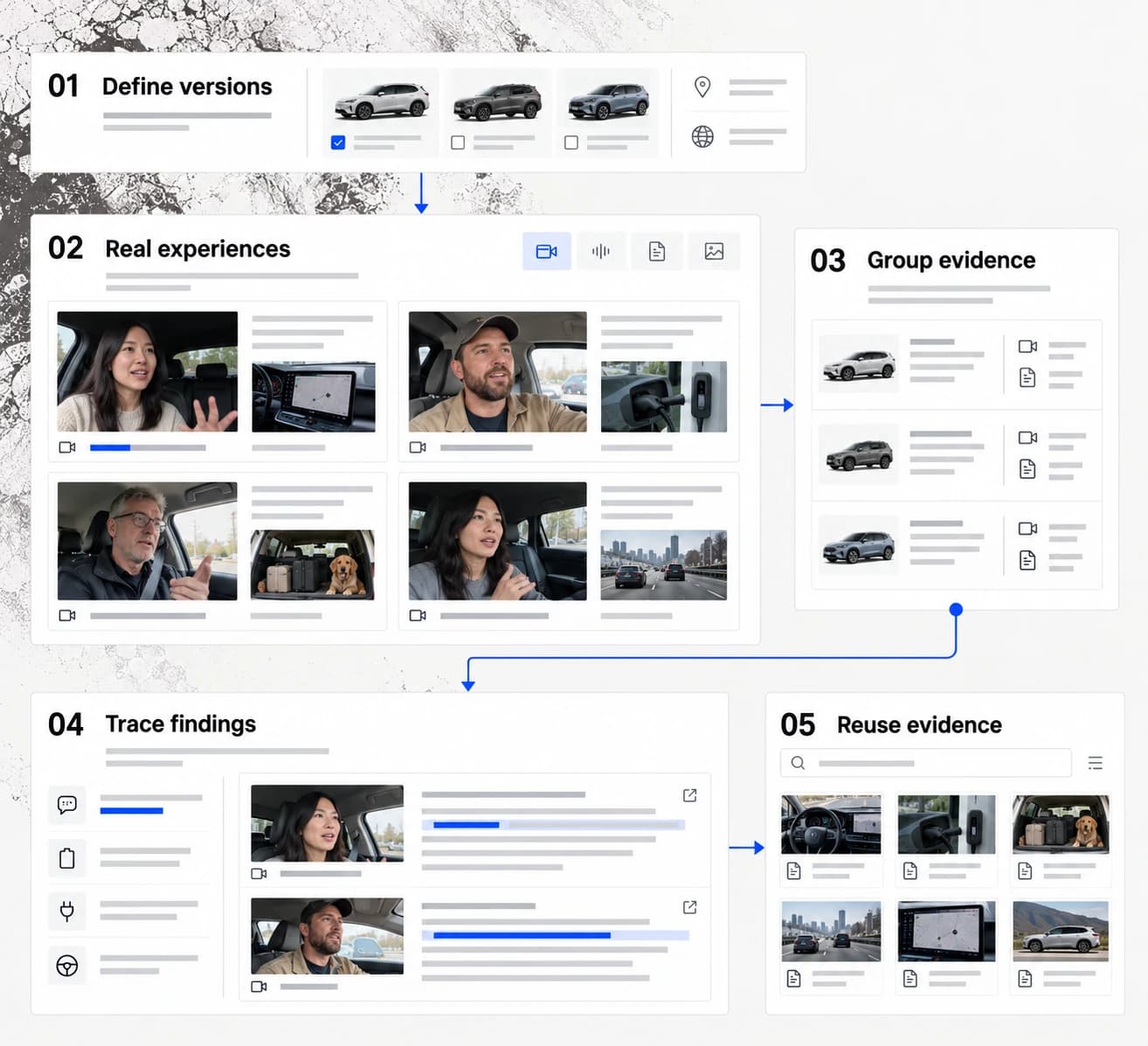Click document icon in the white car evidence row
Viewport: 1148px width, 1046px height.
(1027, 378)
